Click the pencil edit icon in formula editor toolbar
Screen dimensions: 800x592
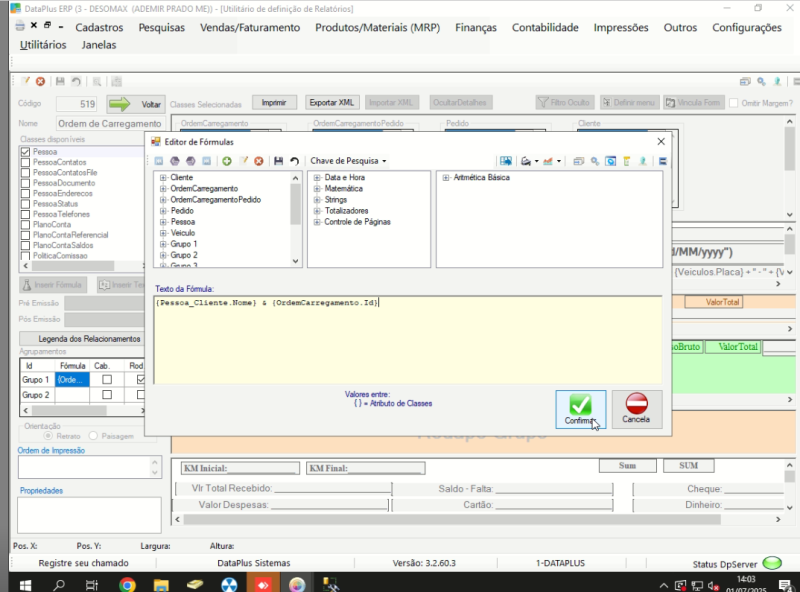click(244, 161)
